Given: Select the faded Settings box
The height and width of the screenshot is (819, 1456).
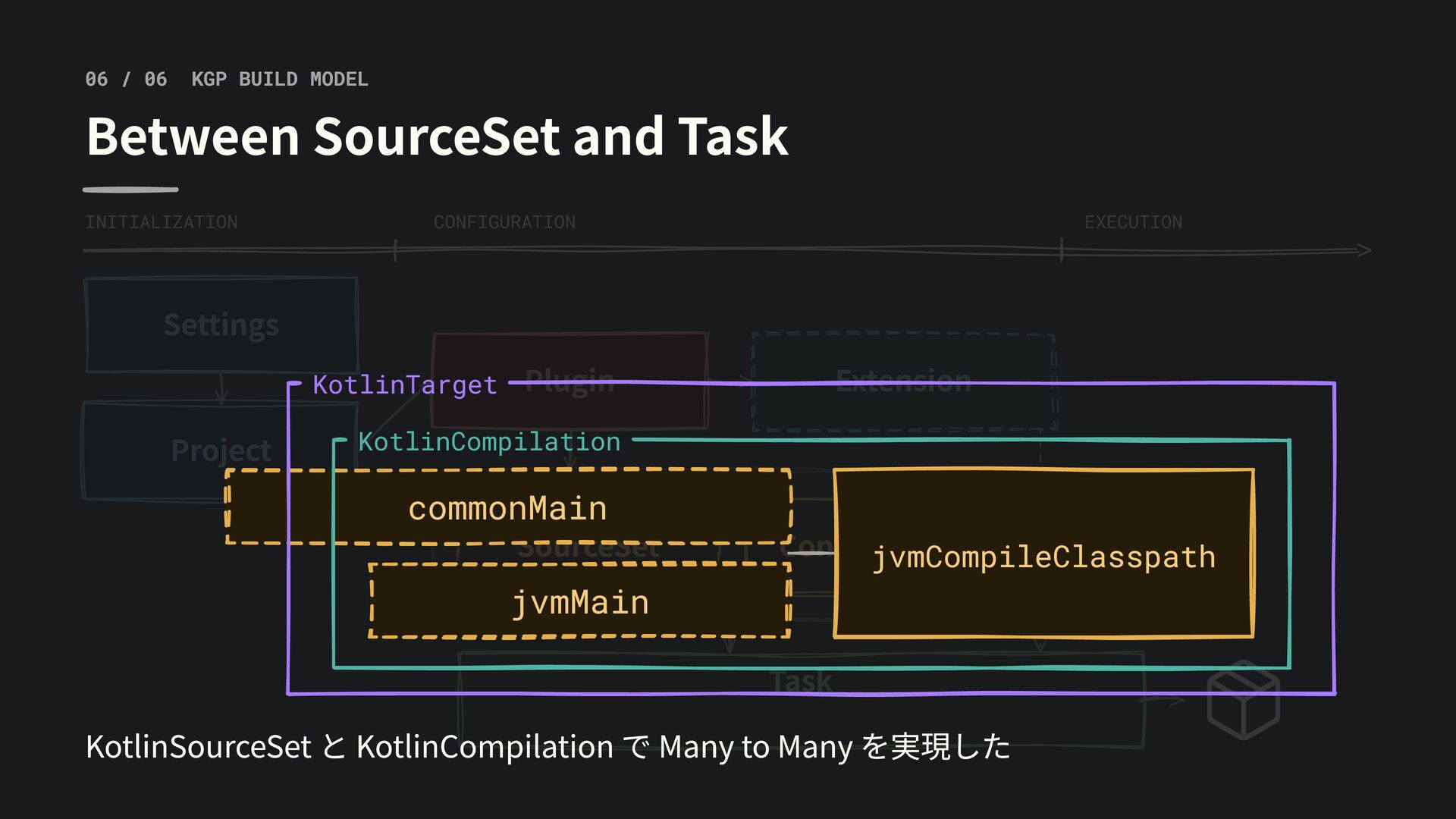Looking at the screenshot, I should [221, 325].
